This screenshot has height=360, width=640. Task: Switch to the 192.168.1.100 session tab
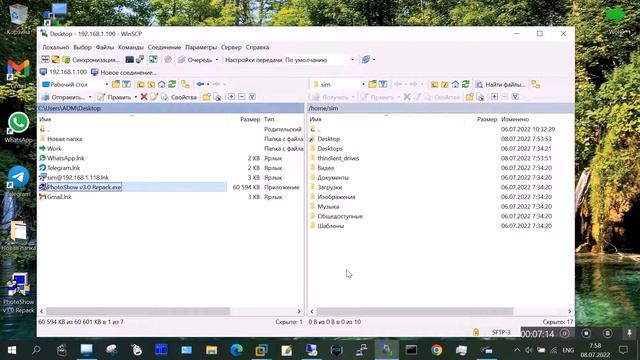(63, 72)
